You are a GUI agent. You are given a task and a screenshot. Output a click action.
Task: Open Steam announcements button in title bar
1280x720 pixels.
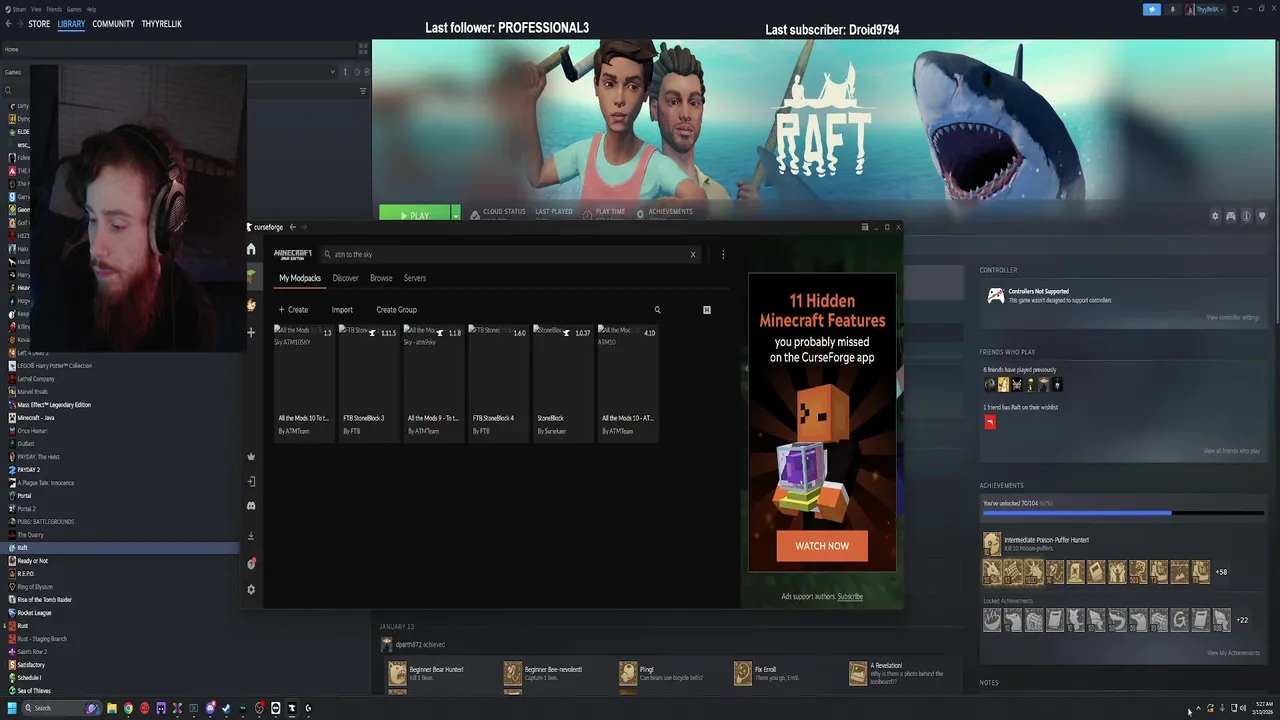1151,9
